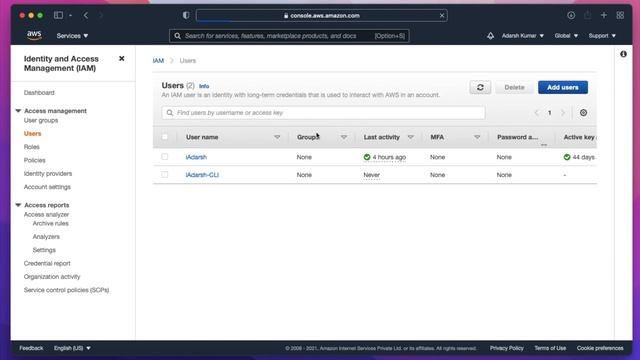Open Credential report in sidebar
Screen dimensions: 640x360
(47, 263)
